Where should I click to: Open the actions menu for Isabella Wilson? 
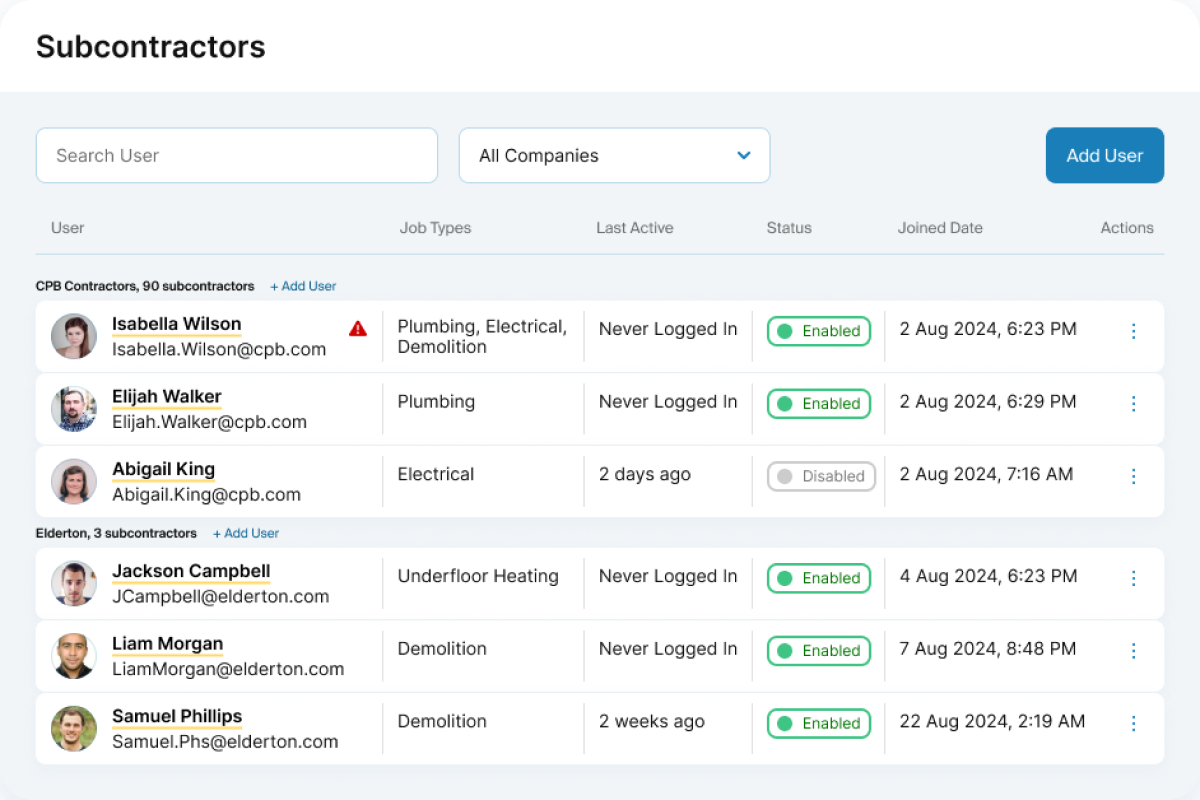(x=1133, y=331)
